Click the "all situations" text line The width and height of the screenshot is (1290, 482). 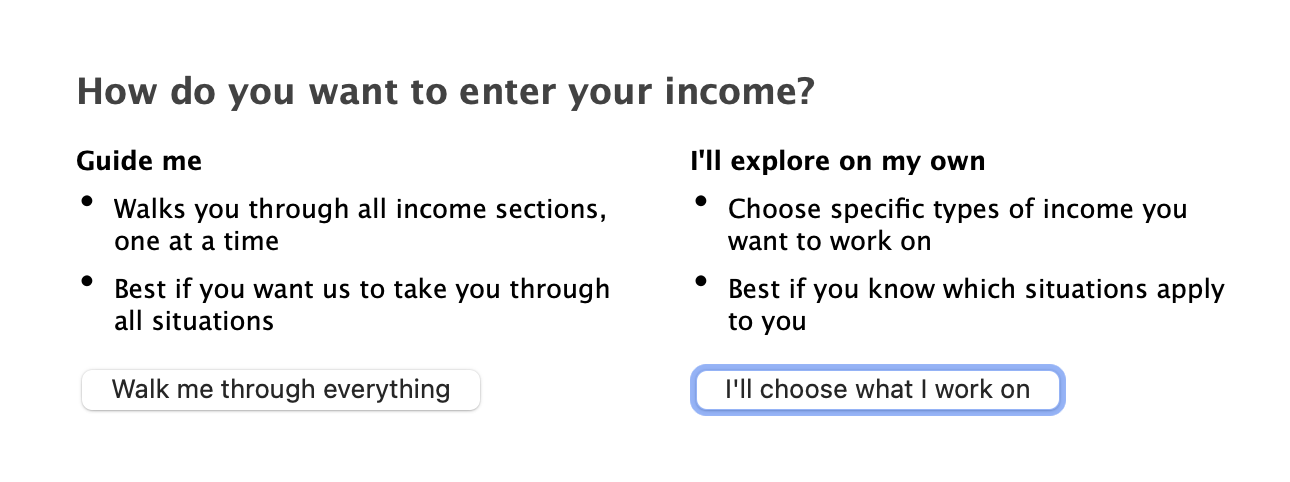(194, 321)
